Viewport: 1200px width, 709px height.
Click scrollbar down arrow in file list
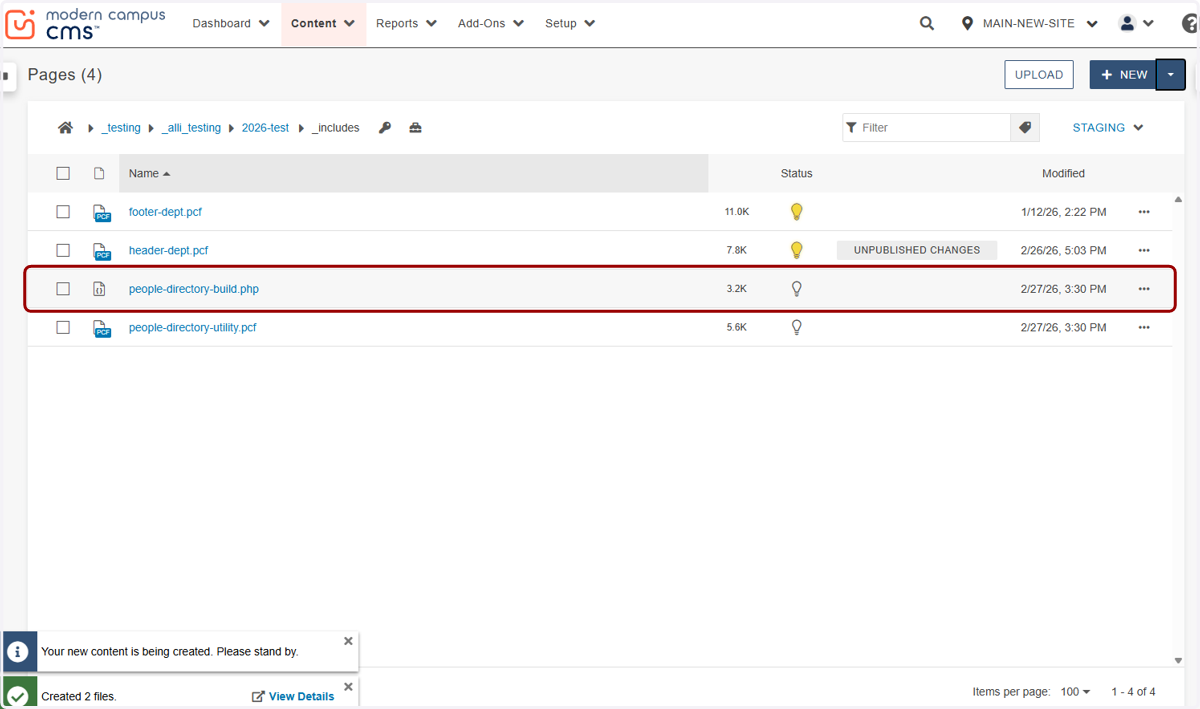[1178, 660]
